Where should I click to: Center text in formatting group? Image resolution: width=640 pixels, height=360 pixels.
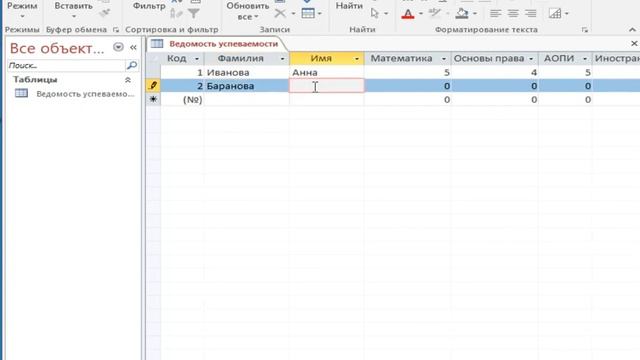click(513, 13)
